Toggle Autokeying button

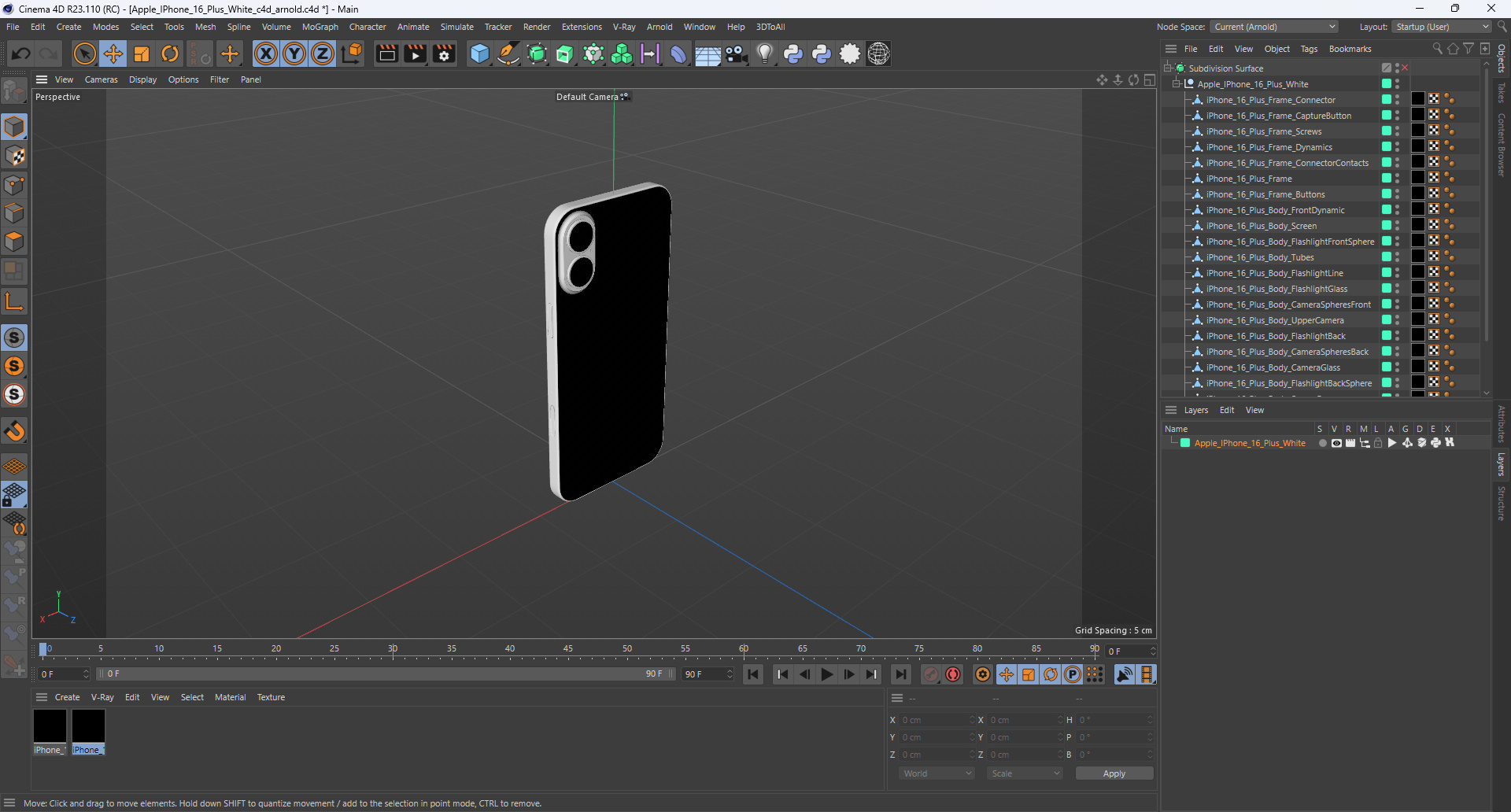point(953,674)
